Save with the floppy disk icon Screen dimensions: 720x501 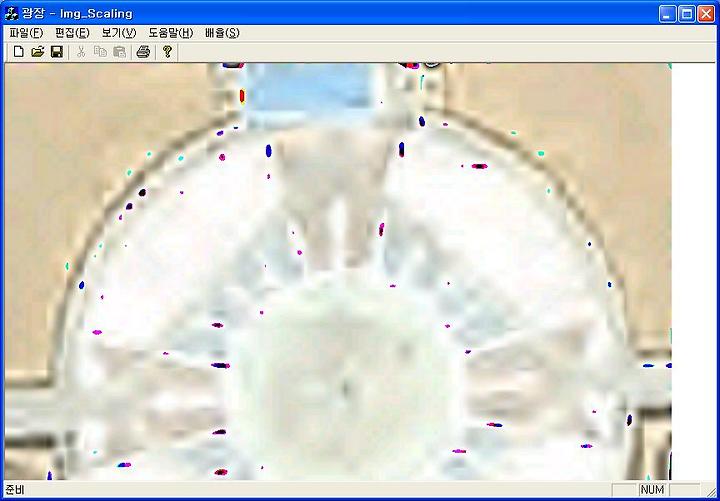point(57,52)
